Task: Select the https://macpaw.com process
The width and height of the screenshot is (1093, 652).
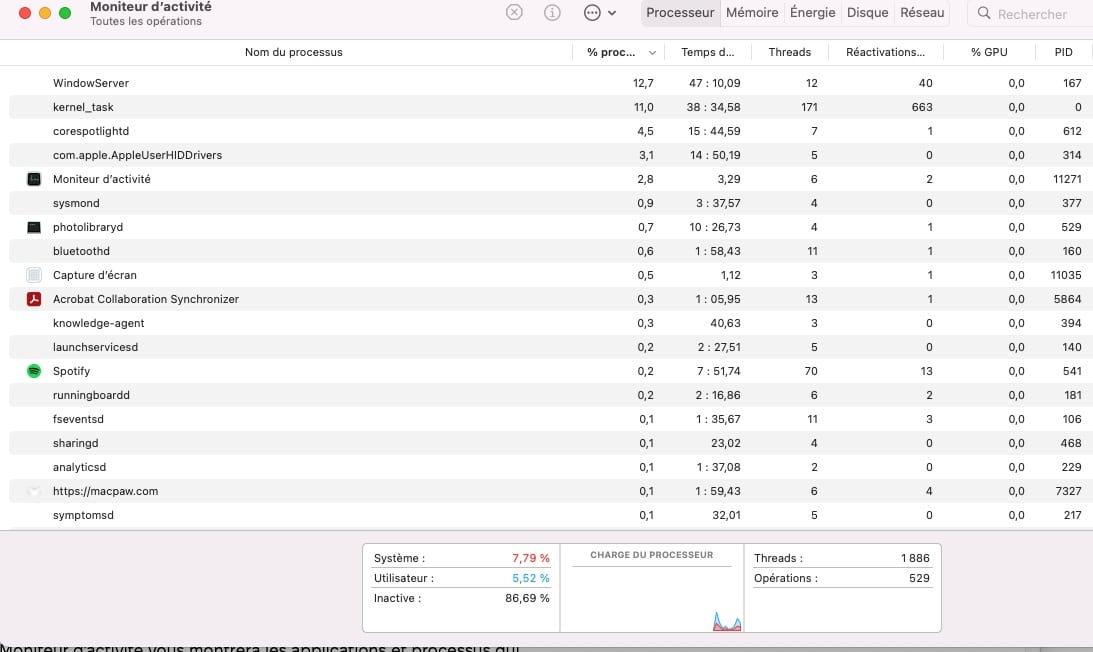Action: tap(105, 492)
